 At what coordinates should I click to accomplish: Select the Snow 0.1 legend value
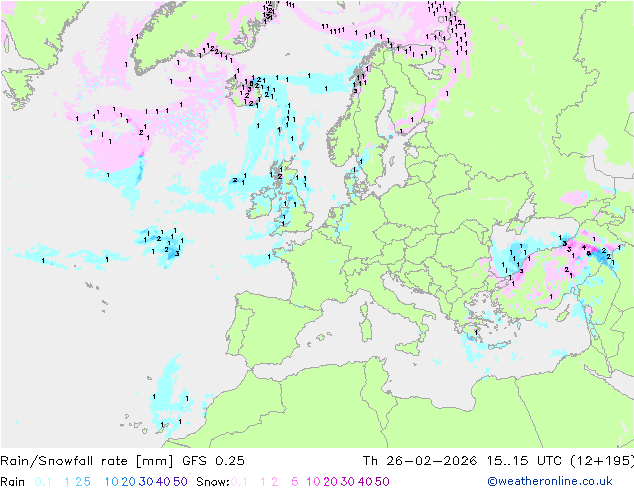tap(239, 482)
